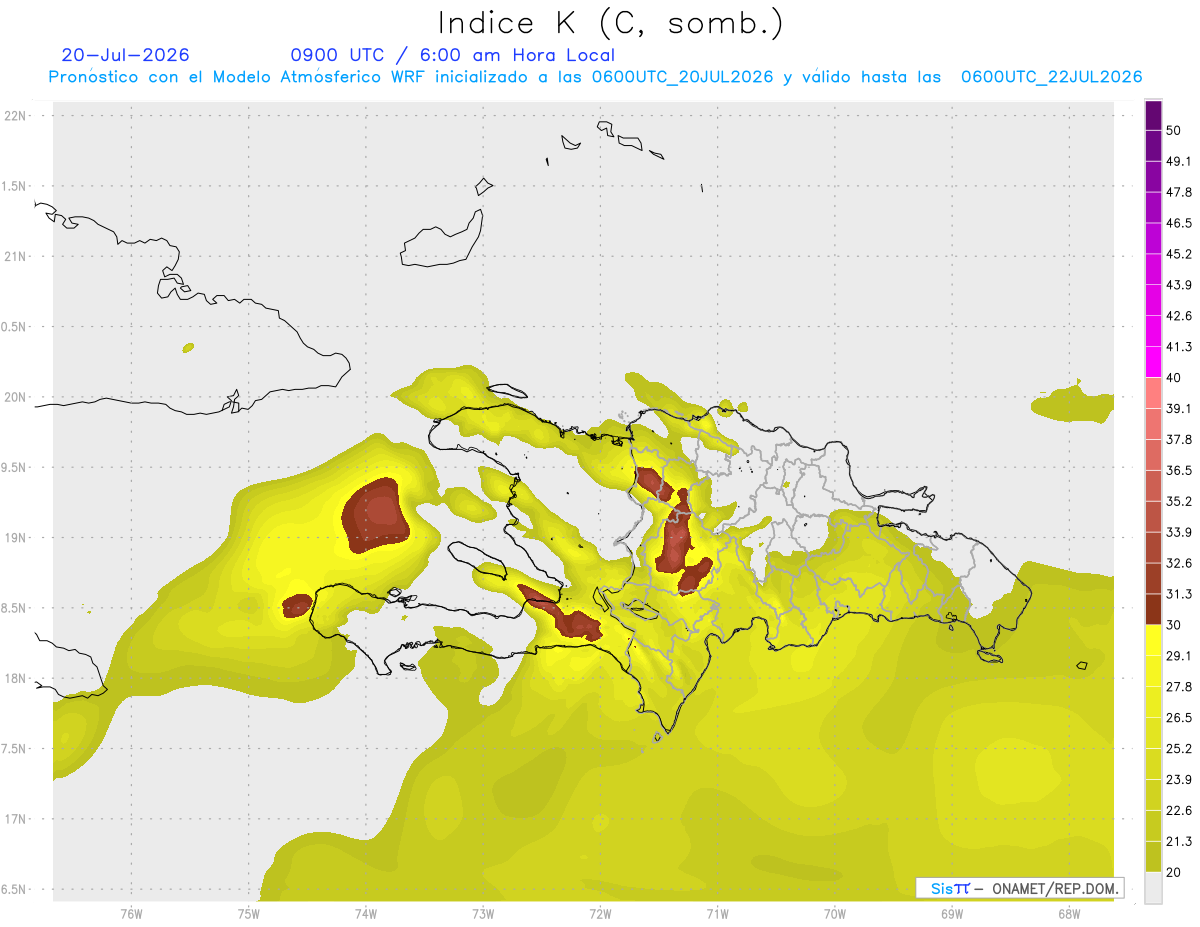
Task: Click the colorbar label "33.9"
Action: pyautogui.click(x=1179, y=532)
